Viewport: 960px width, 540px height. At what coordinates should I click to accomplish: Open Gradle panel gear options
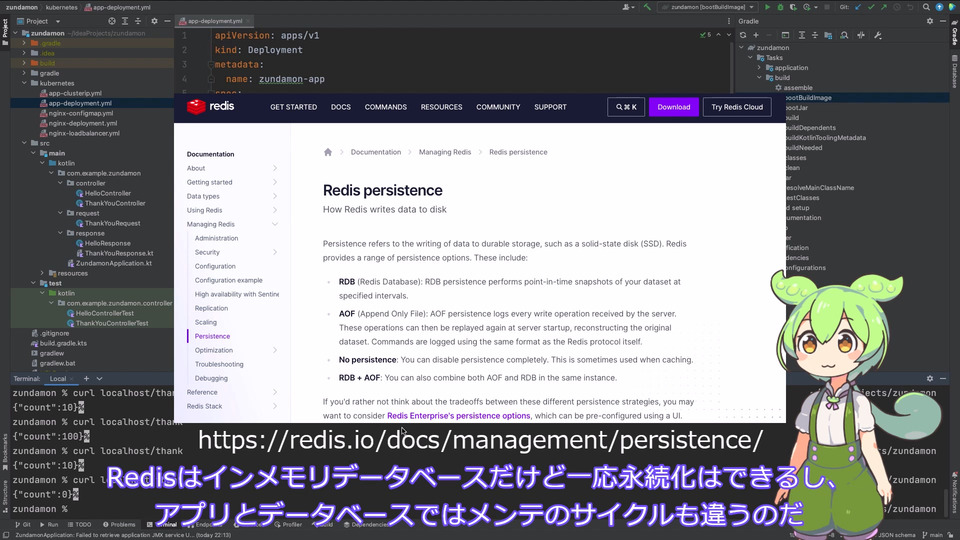click(x=930, y=21)
